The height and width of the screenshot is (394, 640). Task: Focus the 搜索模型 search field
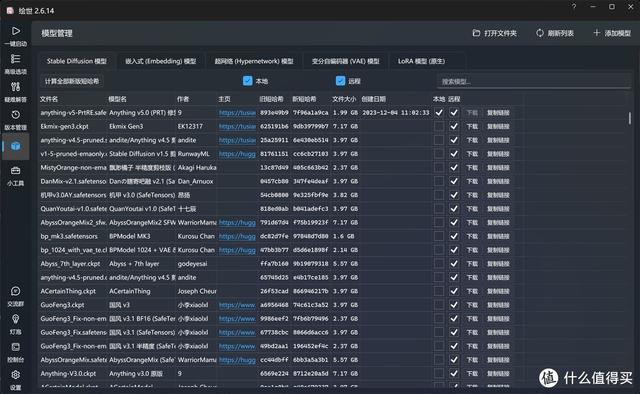tap(534, 82)
